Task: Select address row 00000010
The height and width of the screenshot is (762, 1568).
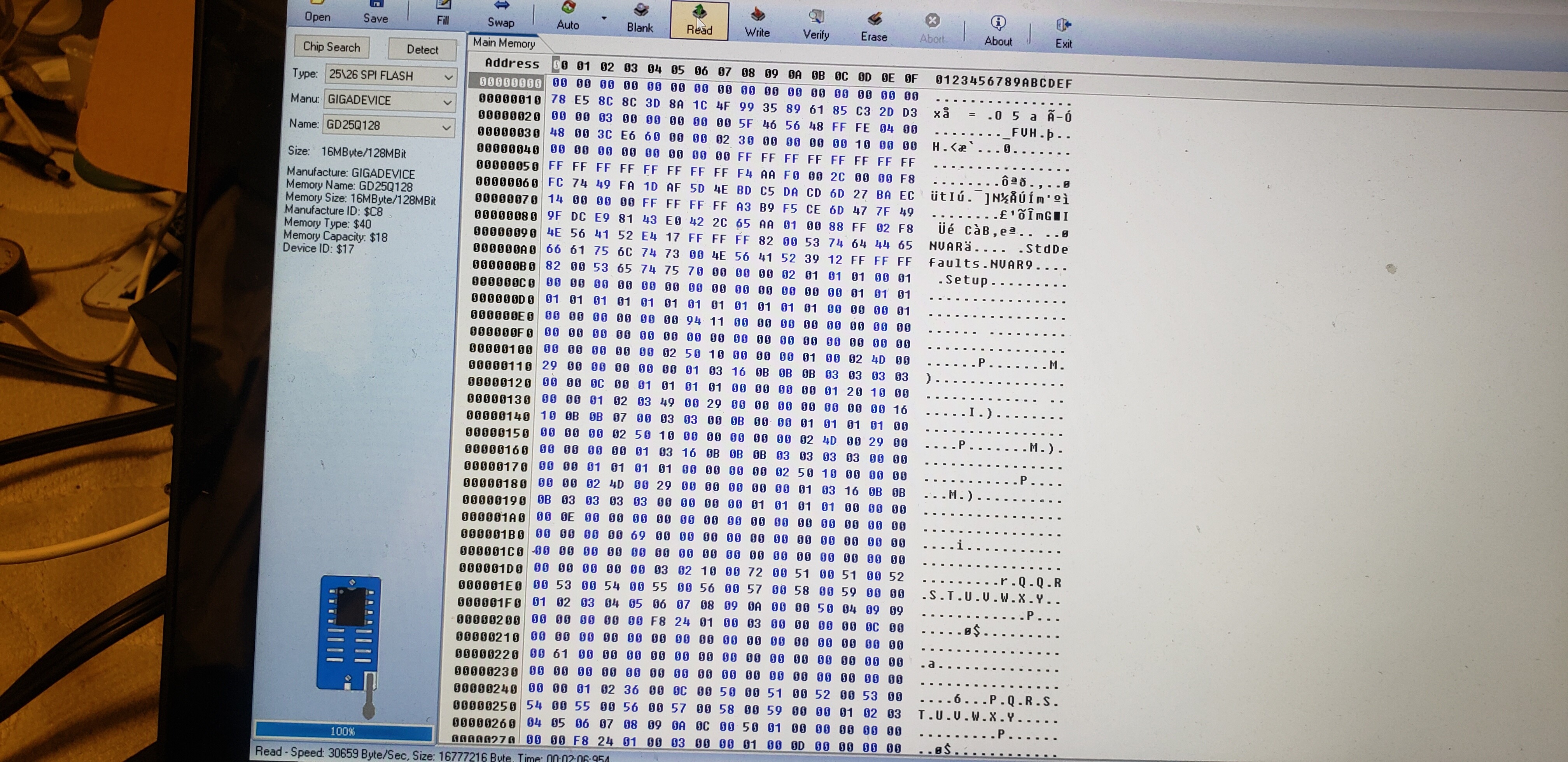Action: (x=509, y=99)
